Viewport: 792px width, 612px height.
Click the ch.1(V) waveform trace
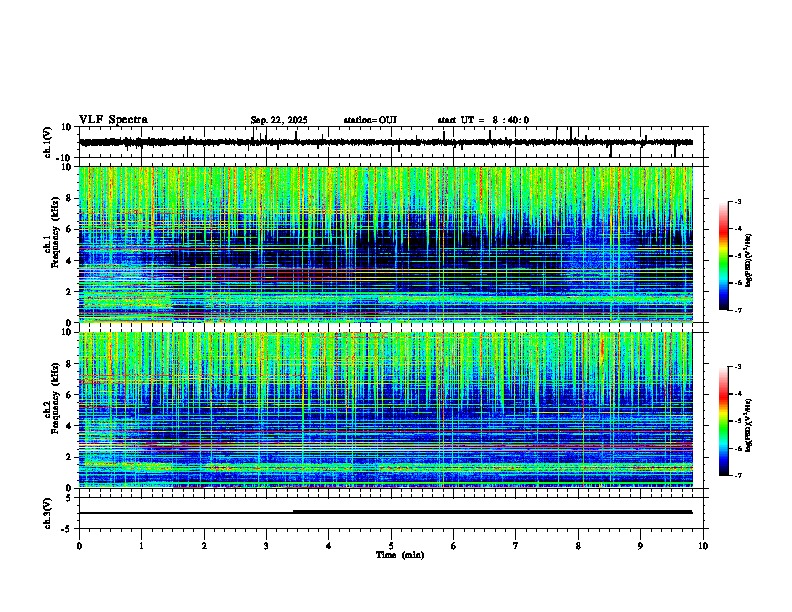[386, 142]
